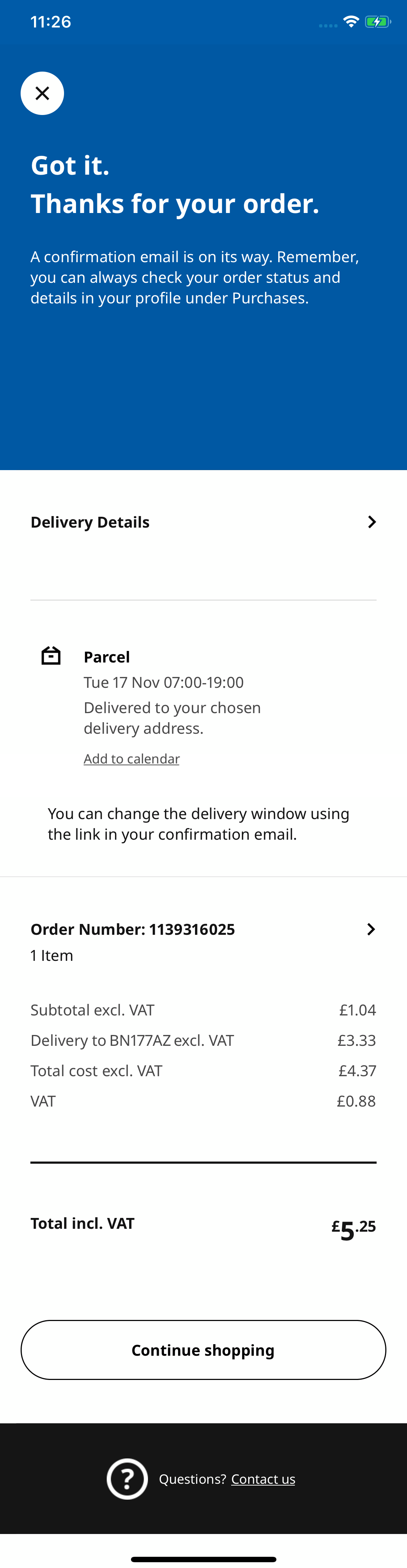
Task: Tap the Subtotal excl. VAT row
Action: pyautogui.click(x=203, y=1010)
